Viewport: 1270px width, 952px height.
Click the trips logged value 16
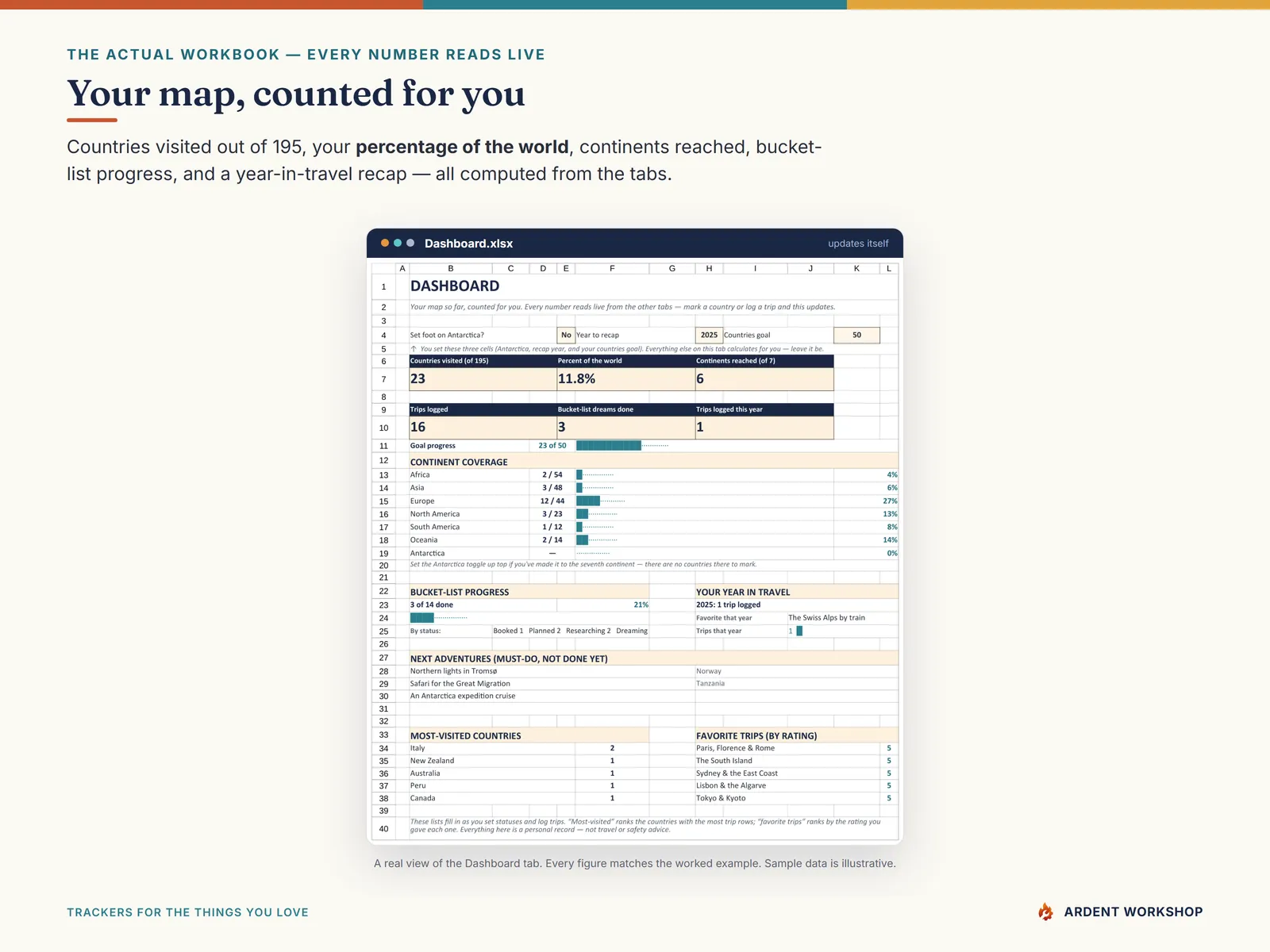[x=418, y=427]
